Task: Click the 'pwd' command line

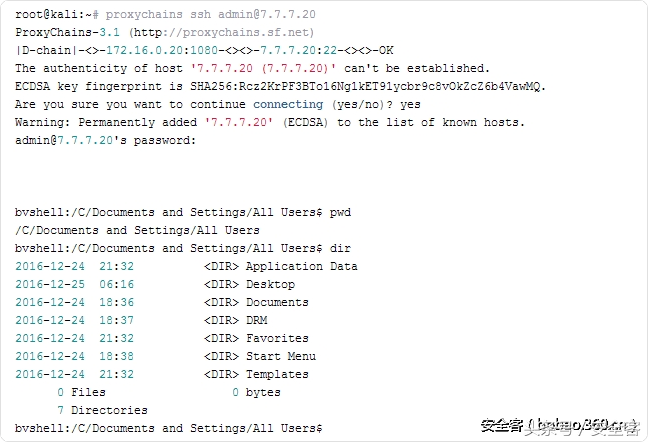Action: pos(183,212)
